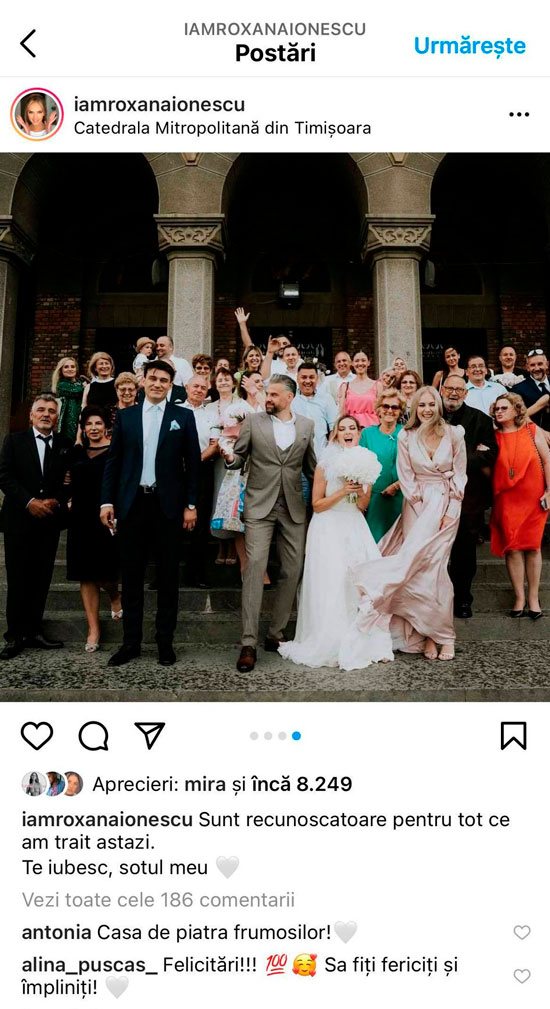The width and height of the screenshot is (550, 1009).
Task: Select the first dot of the photo carousel
Action: pyautogui.click(x=254, y=736)
